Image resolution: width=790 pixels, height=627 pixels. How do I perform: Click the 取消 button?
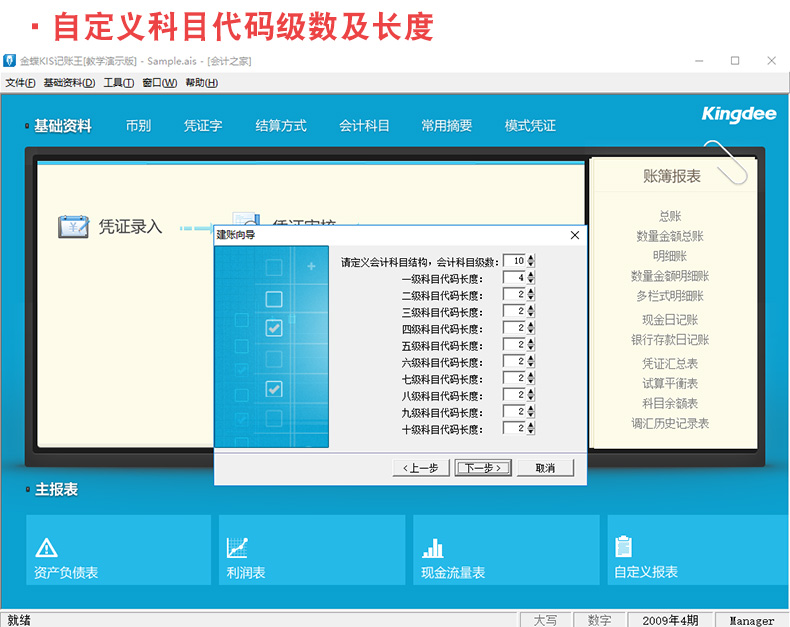[x=544, y=468]
